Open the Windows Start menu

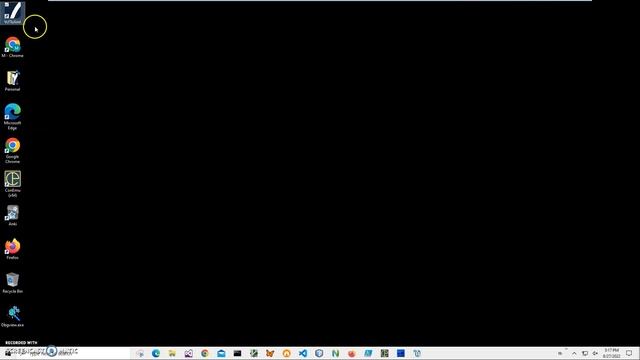click(x=8, y=353)
